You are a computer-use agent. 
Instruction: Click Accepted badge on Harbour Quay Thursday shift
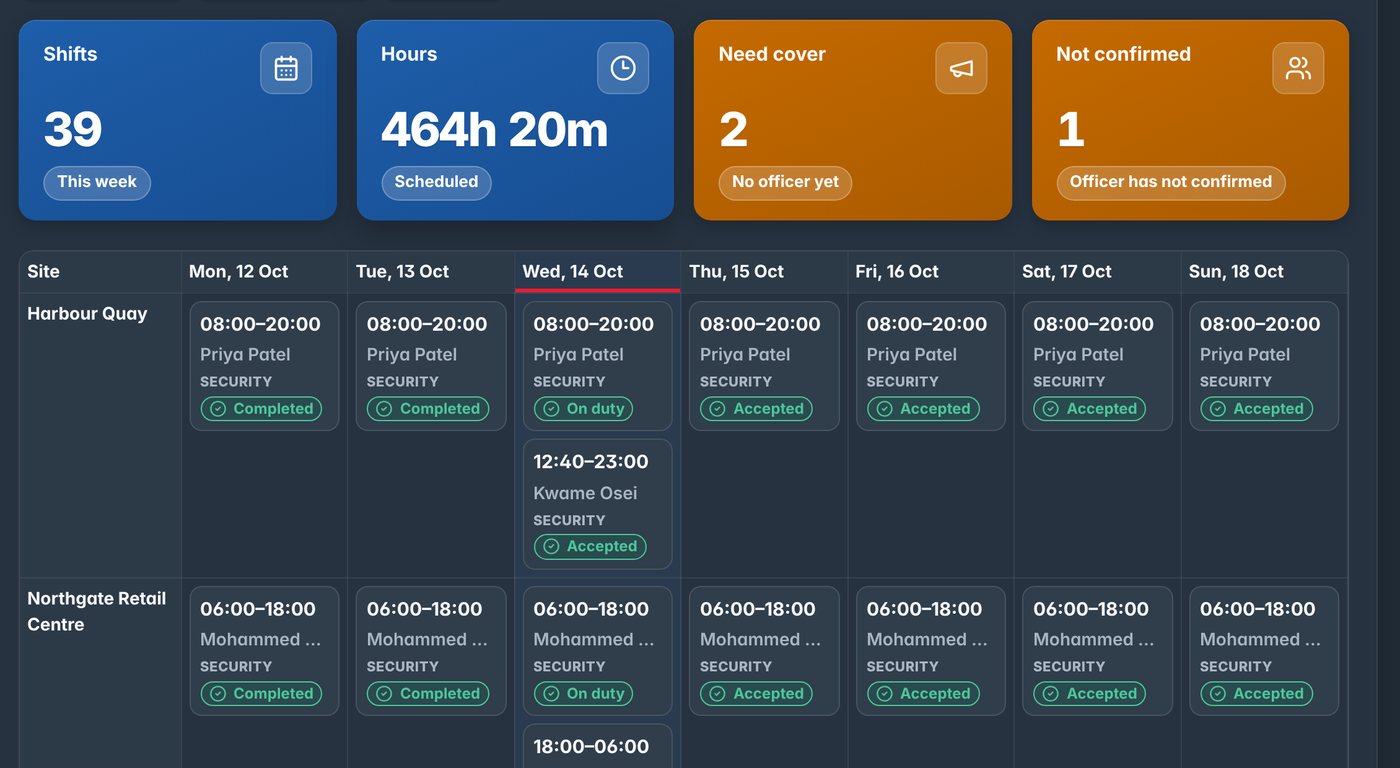point(756,409)
